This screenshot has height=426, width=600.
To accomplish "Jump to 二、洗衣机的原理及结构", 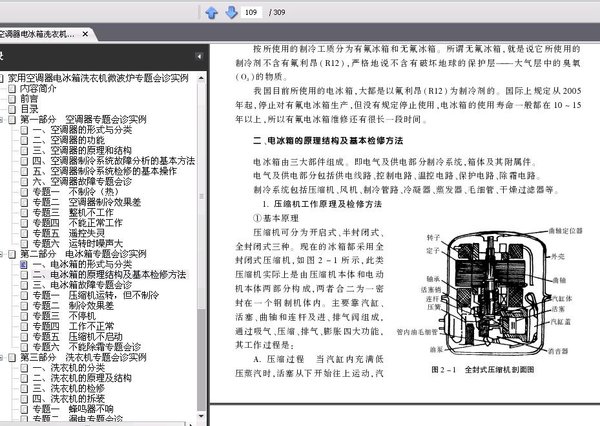I will coord(82,378).
